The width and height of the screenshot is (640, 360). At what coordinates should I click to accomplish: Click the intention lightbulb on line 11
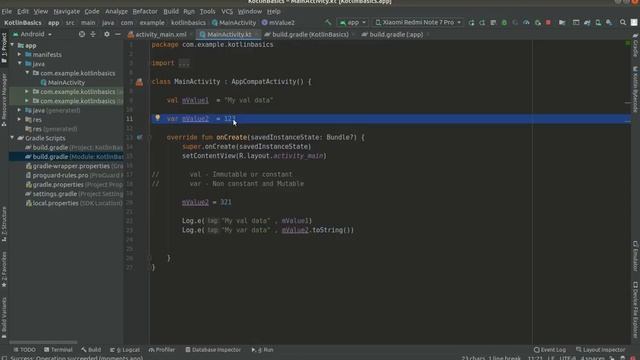pos(158,118)
